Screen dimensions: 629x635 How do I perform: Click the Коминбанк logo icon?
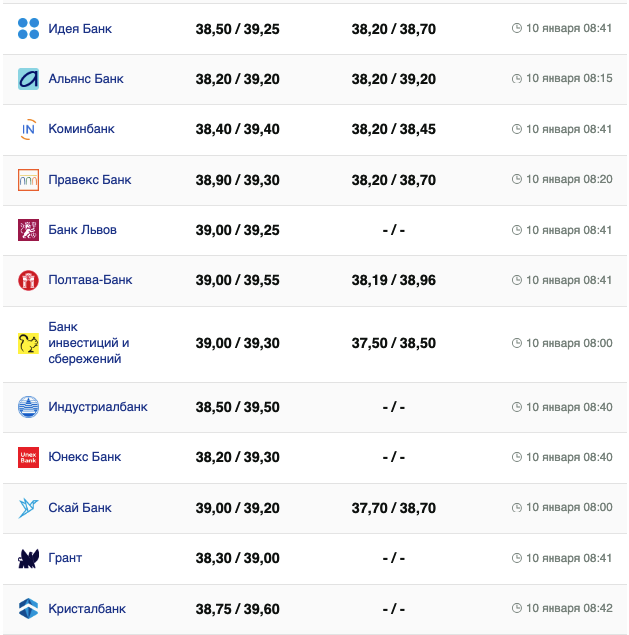pyautogui.click(x=28, y=129)
